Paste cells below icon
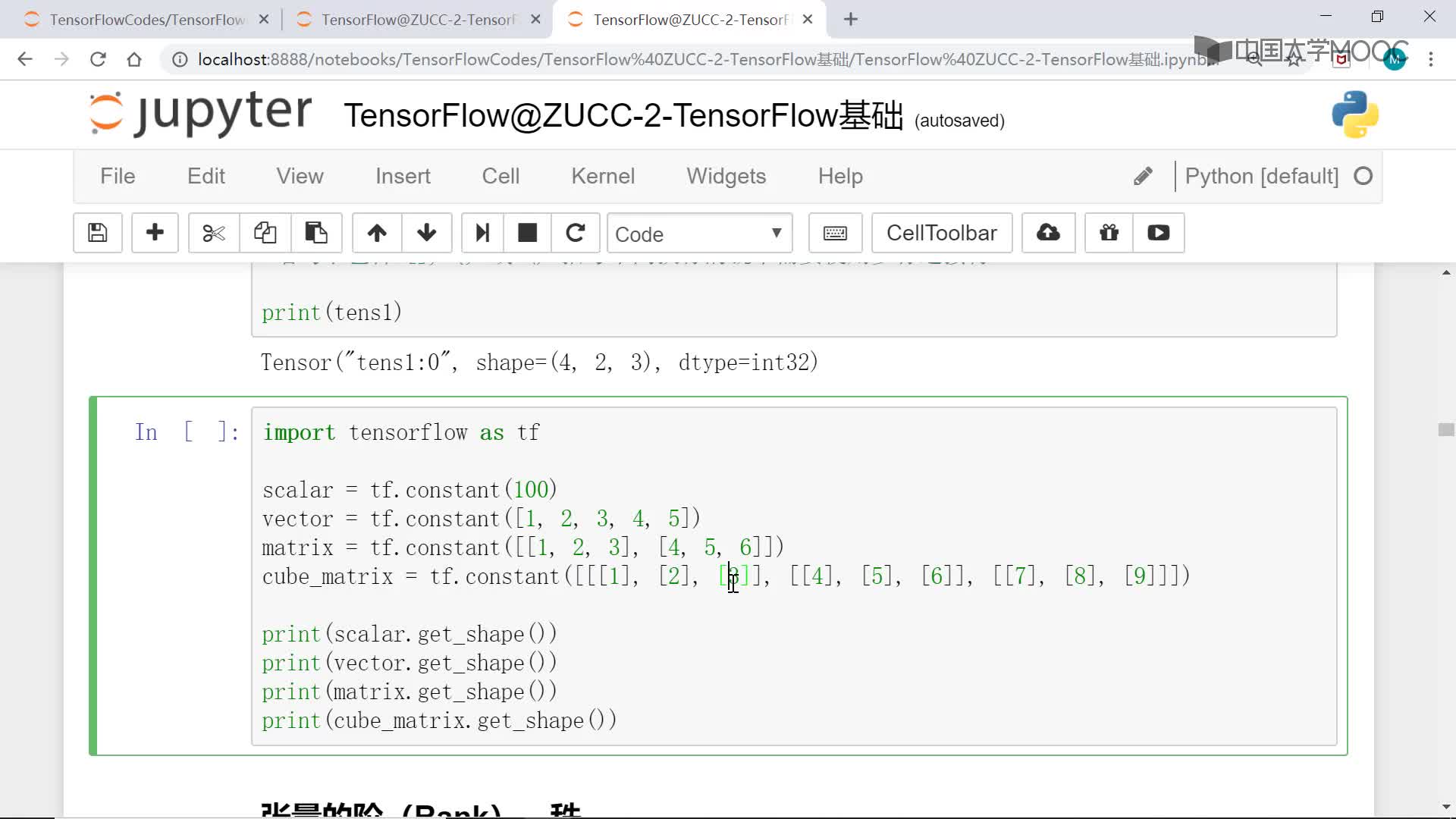The height and width of the screenshot is (819, 1456). point(316,233)
